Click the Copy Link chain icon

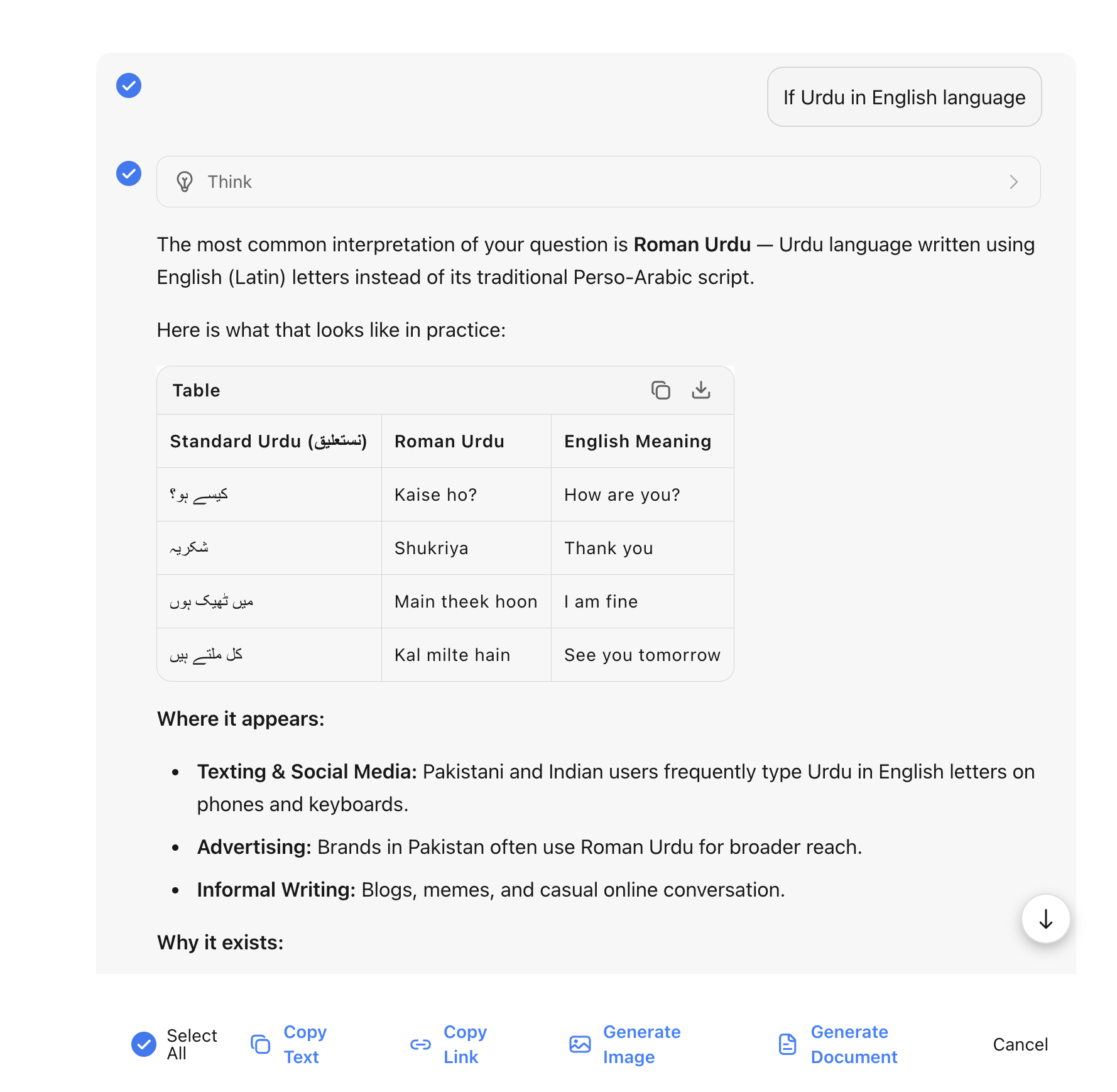click(x=420, y=1044)
